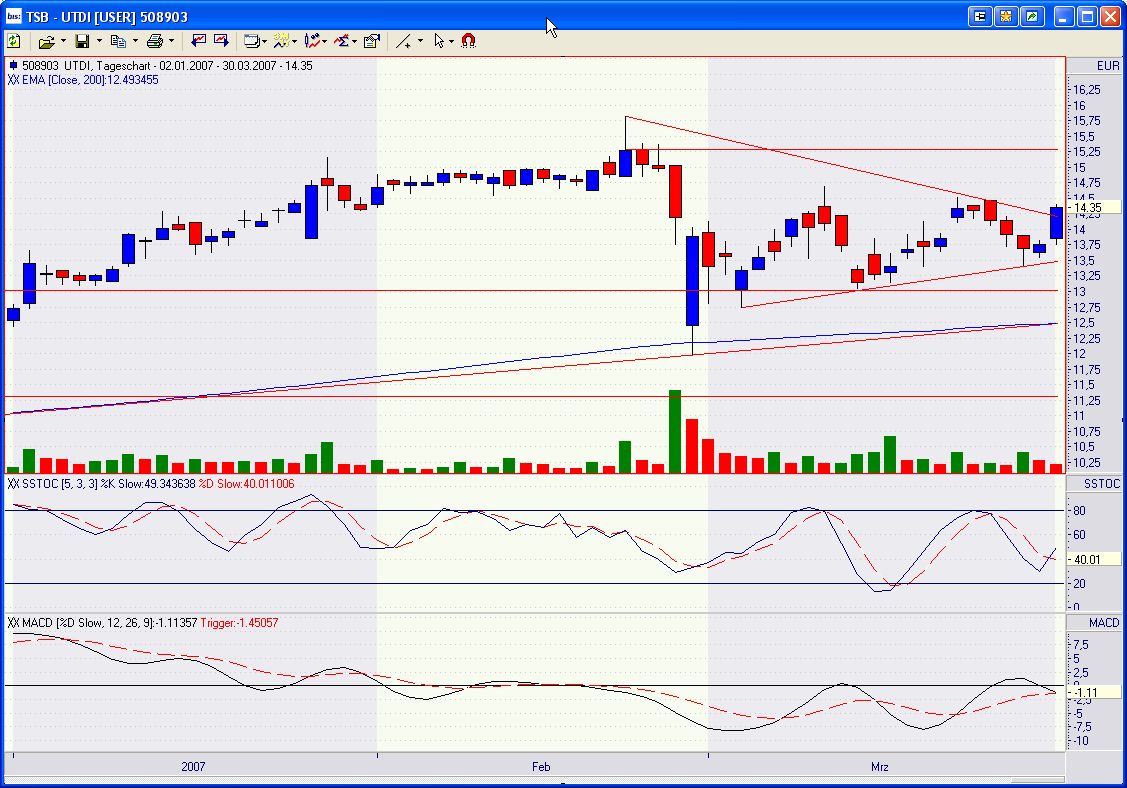This screenshot has height=788, width=1127.
Task: Open the dropdown arrow beside the printer icon
Action: pos(171,41)
